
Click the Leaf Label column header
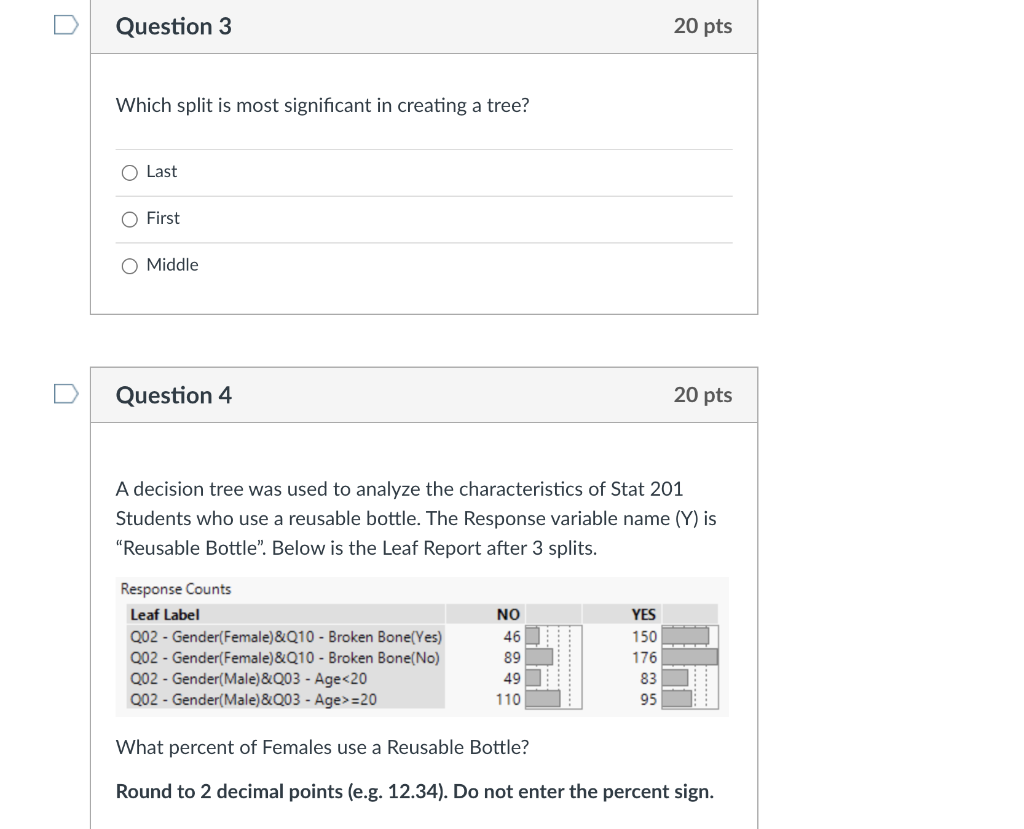click(x=165, y=615)
